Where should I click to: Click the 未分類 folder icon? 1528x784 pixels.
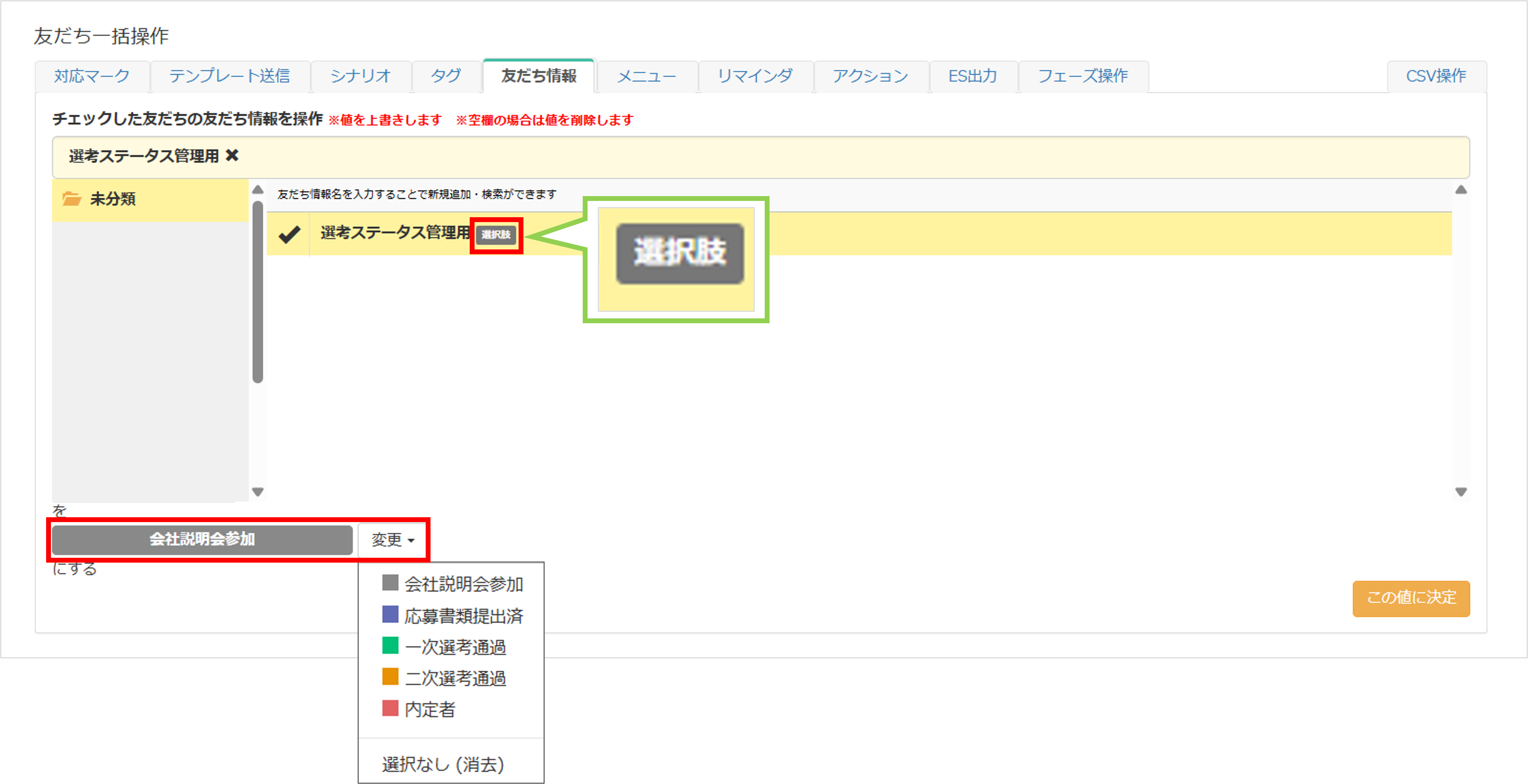coord(72,198)
